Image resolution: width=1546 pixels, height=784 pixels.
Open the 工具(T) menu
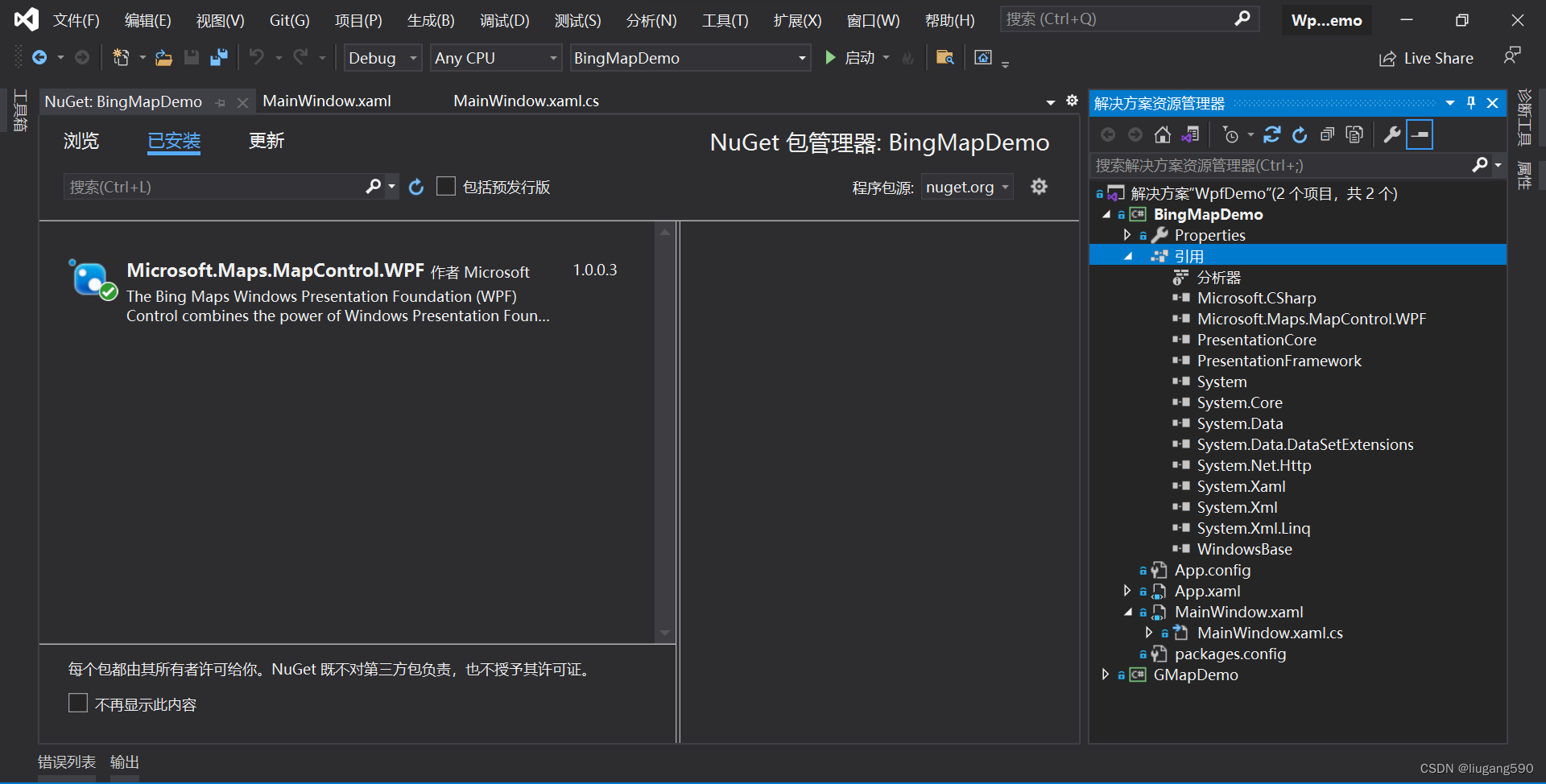click(725, 21)
